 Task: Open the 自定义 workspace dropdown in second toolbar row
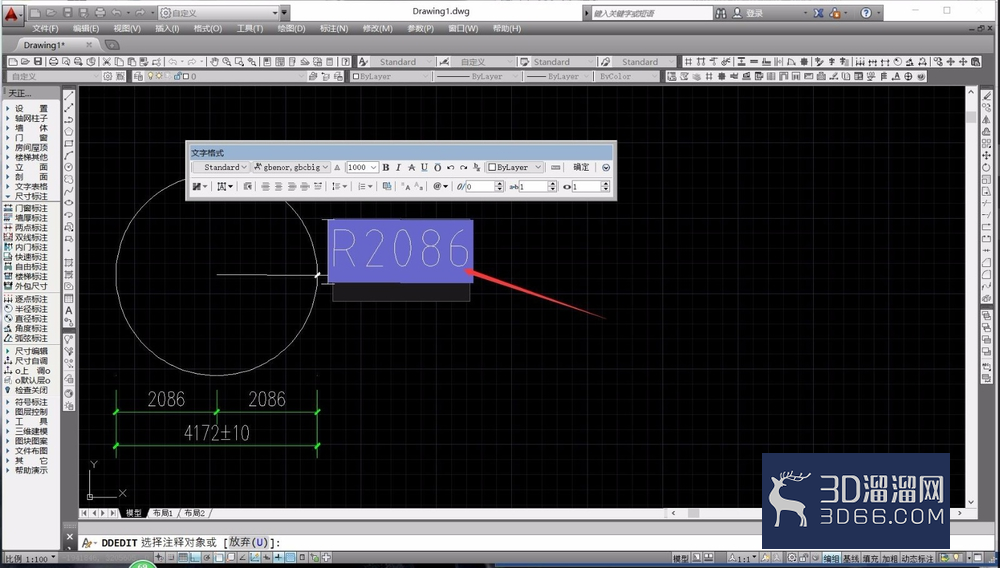54,76
